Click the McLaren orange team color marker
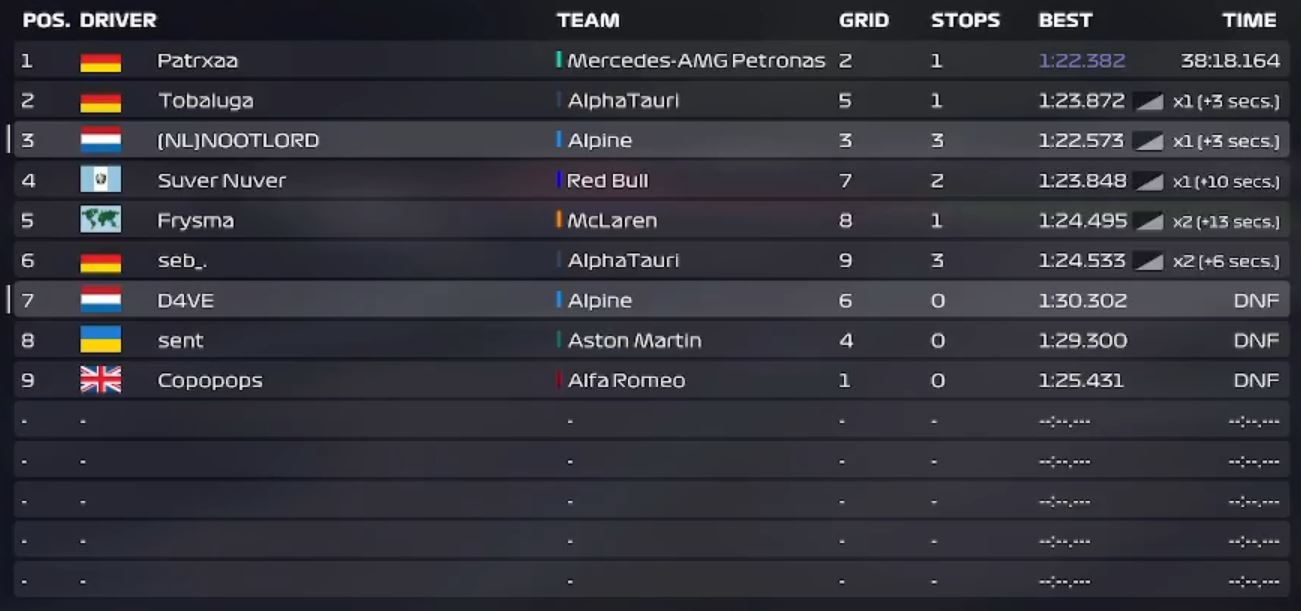Viewport: 1301px width, 611px height. (559, 220)
